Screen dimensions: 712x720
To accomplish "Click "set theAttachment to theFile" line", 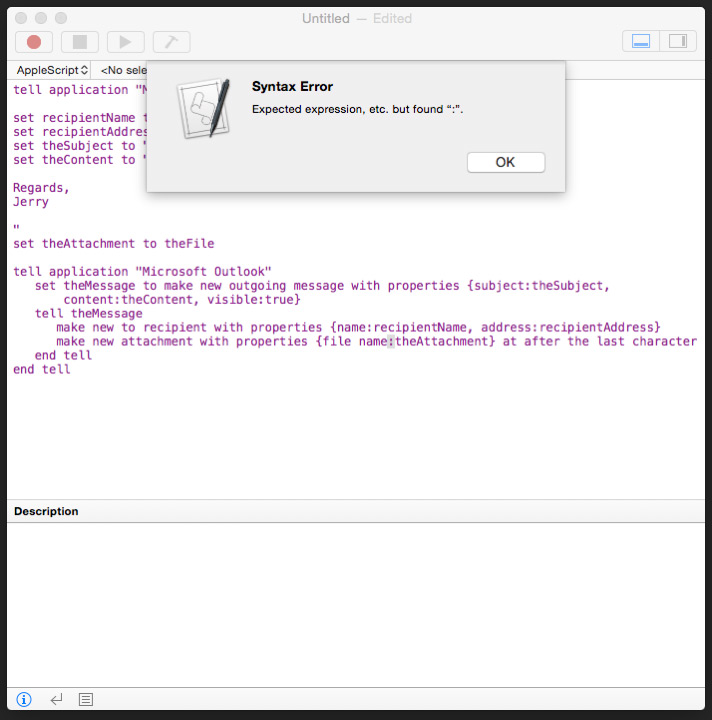I will (x=113, y=243).
